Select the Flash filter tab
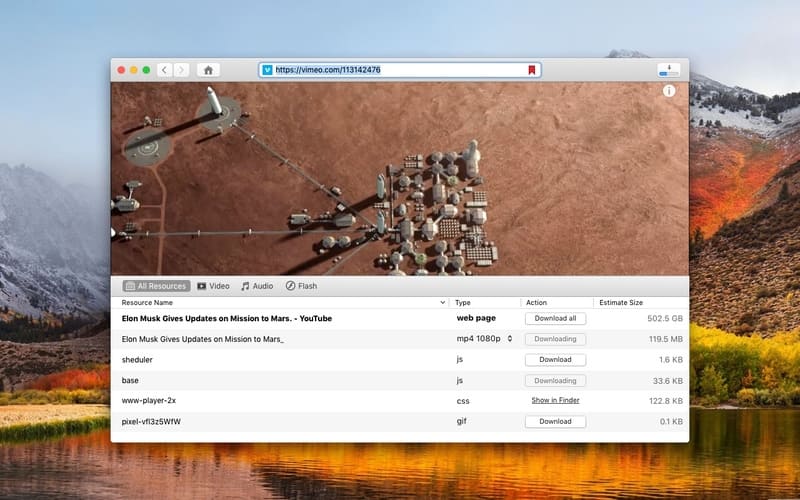Screen dimensions: 800x500 click(x=301, y=286)
